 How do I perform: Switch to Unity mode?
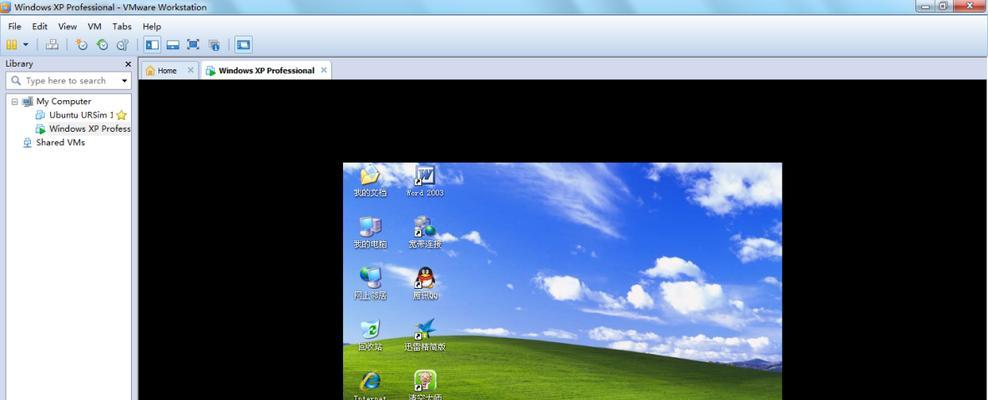pos(214,45)
